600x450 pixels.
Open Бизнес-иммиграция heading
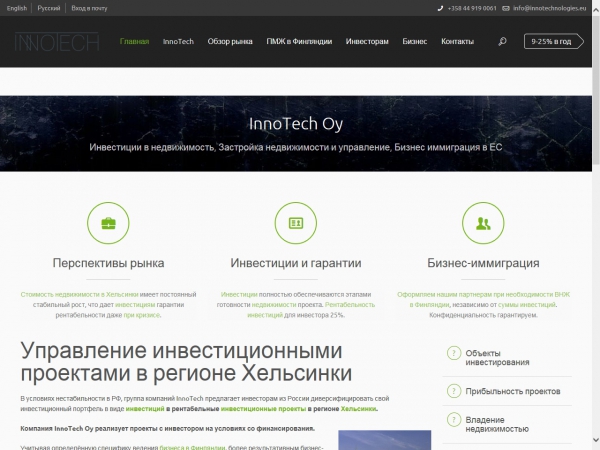pyautogui.click(x=483, y=263)
